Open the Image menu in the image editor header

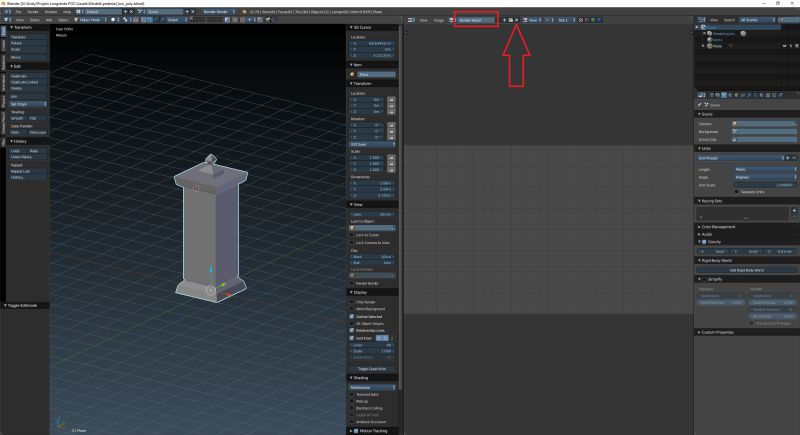tap(439, 20)
